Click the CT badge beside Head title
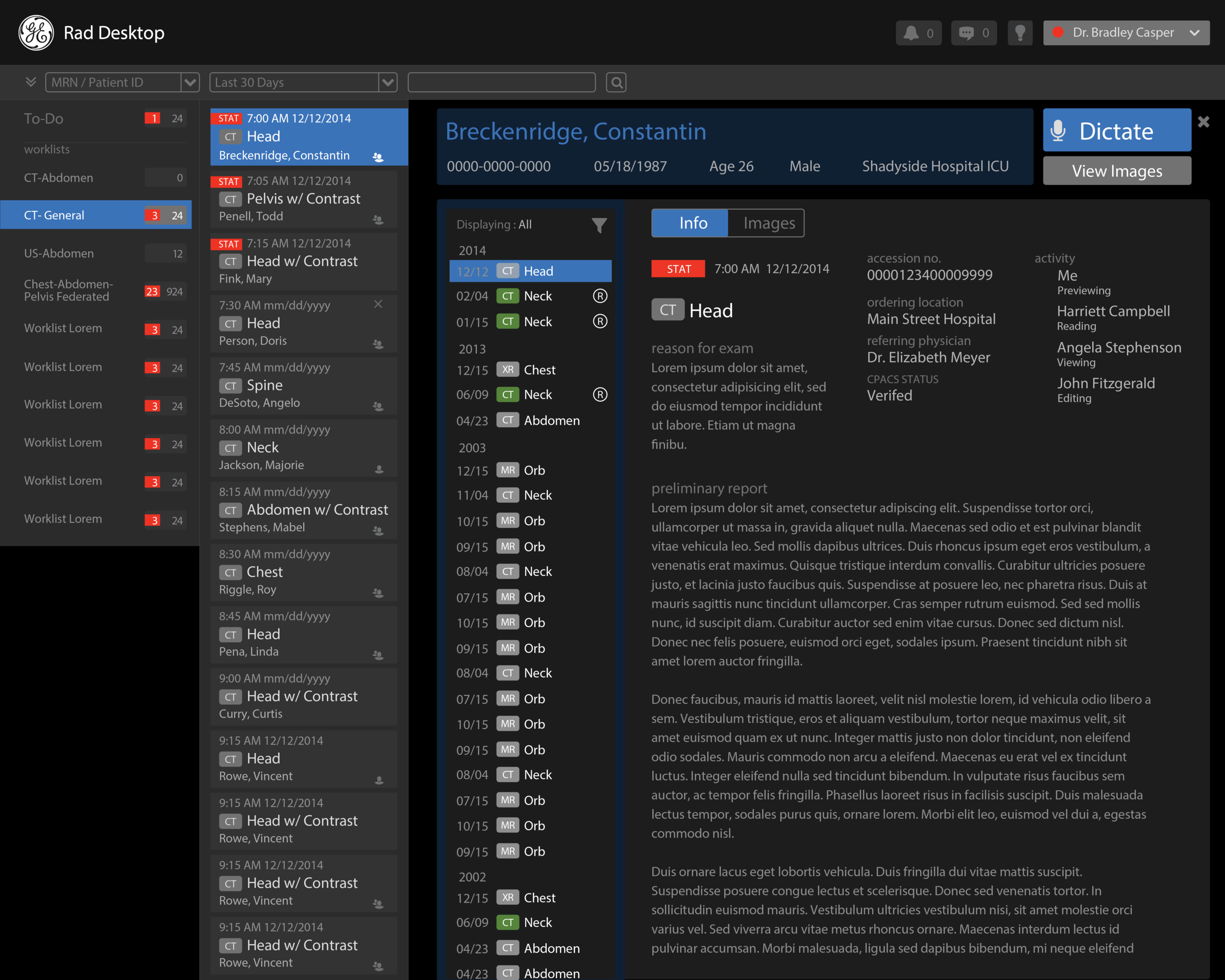 pyautogui.click(x=667, y=310)
